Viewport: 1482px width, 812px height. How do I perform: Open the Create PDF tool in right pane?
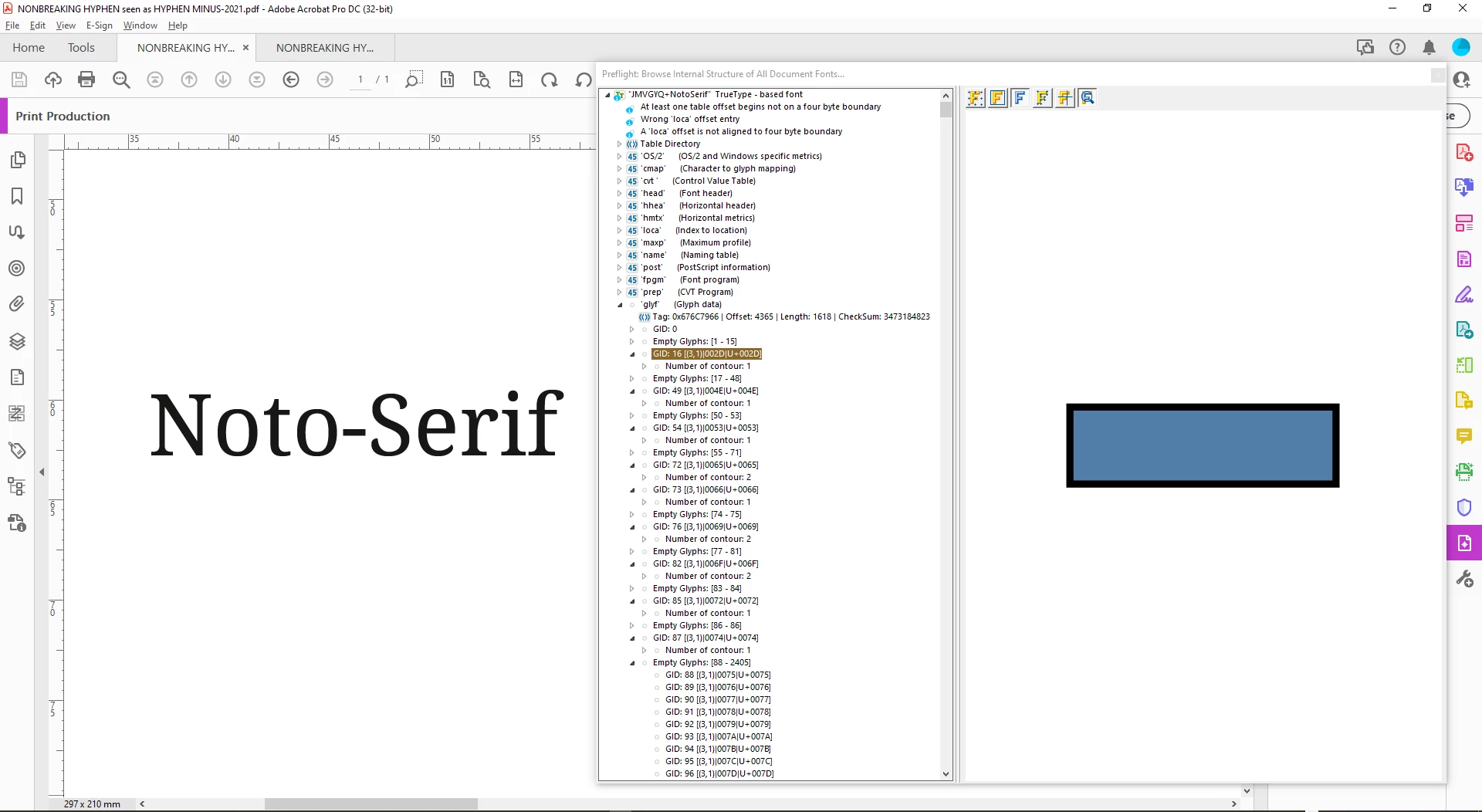1464,152
